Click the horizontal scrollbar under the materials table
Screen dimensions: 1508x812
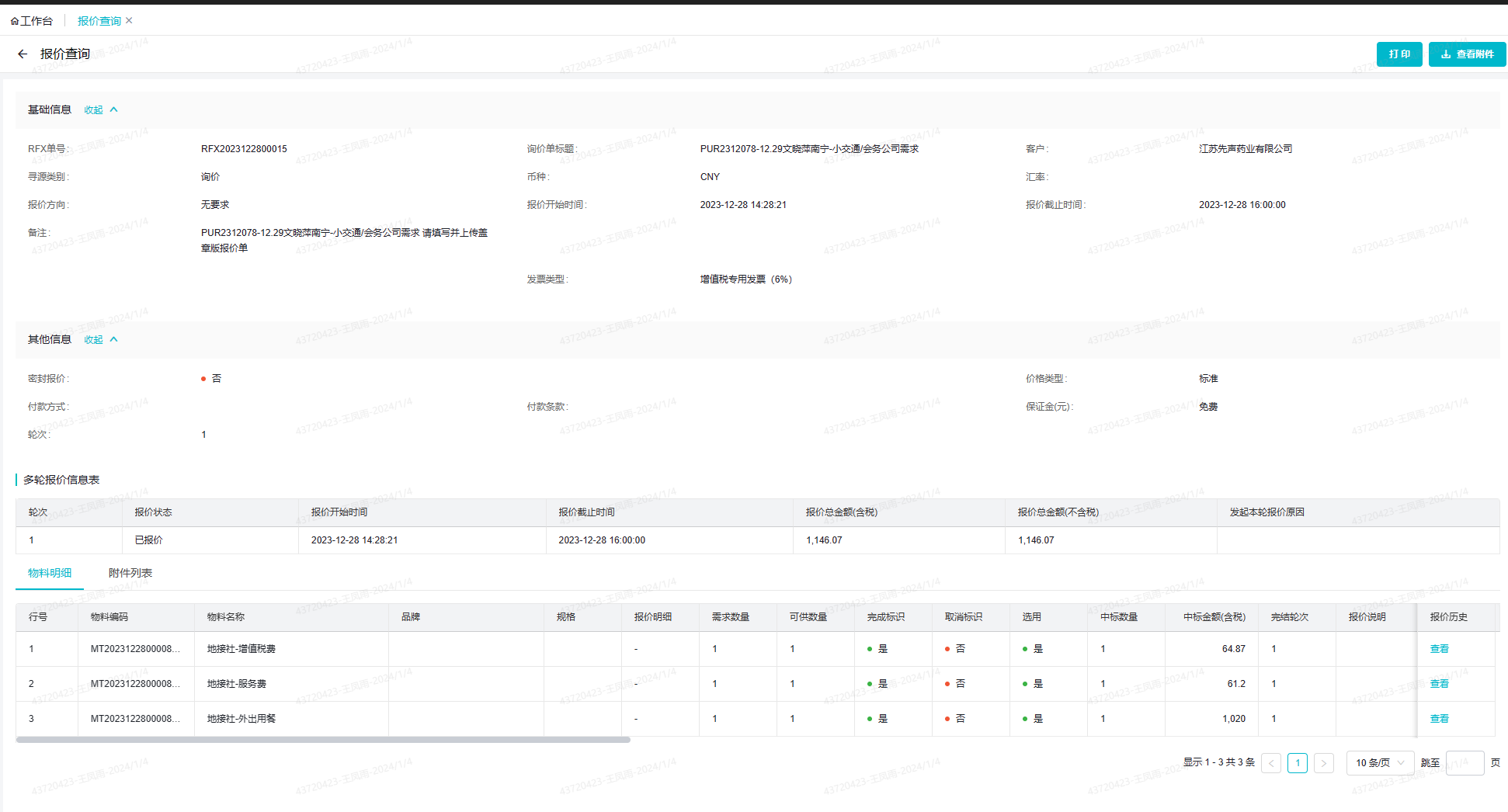[x=323, y=740]
